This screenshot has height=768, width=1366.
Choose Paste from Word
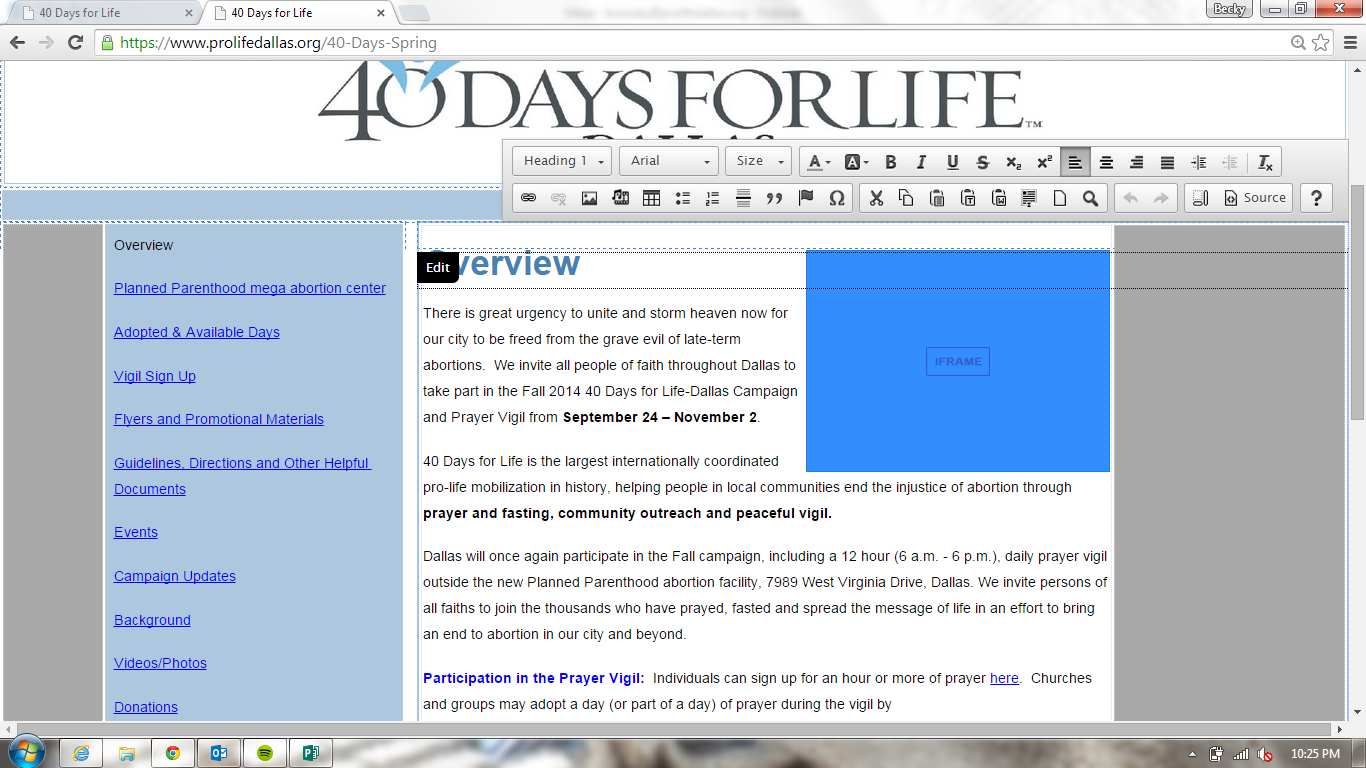(998, 198)
